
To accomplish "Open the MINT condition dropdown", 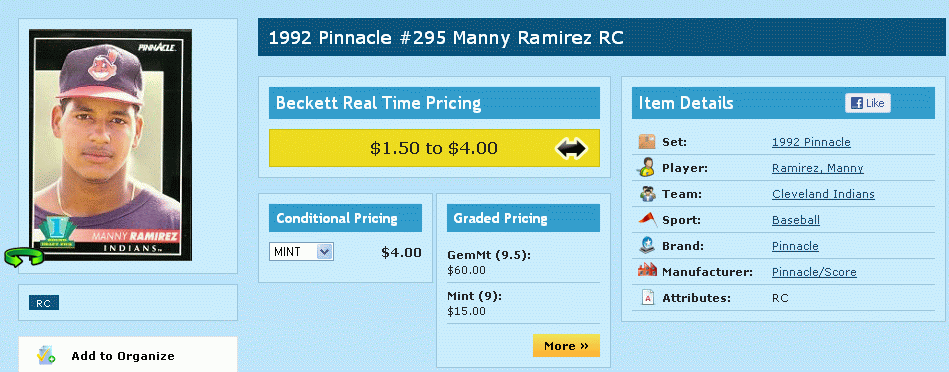I will click(x=301, y=252).
